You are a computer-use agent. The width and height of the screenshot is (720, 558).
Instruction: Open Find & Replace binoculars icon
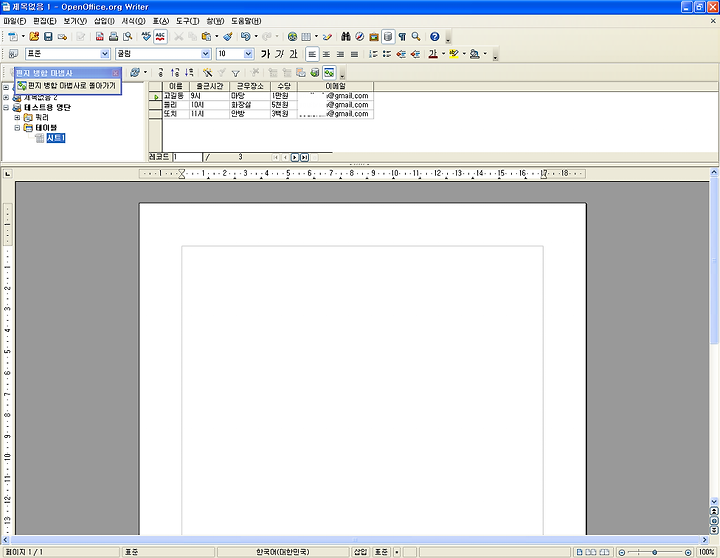pyautogui.click(x=346, y=37)
